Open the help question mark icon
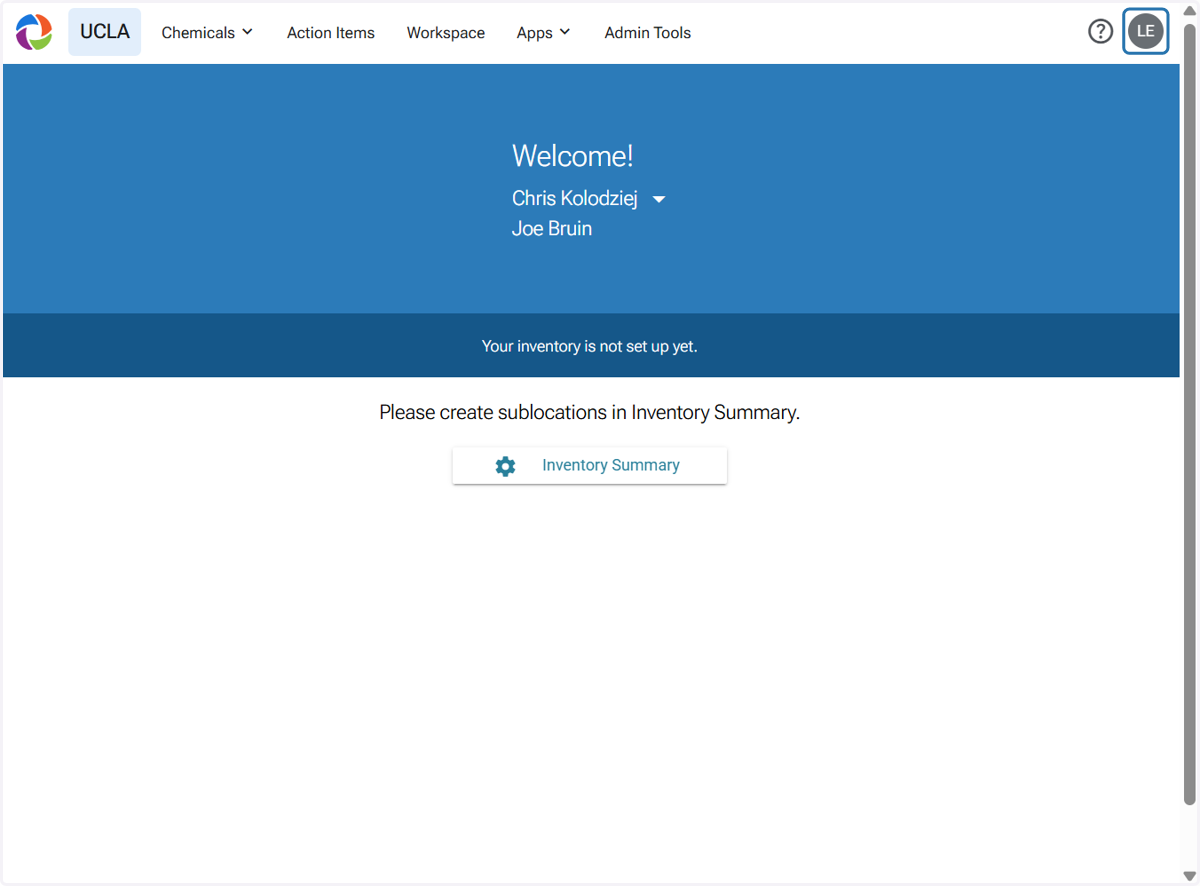 (x=1100, y=31)
